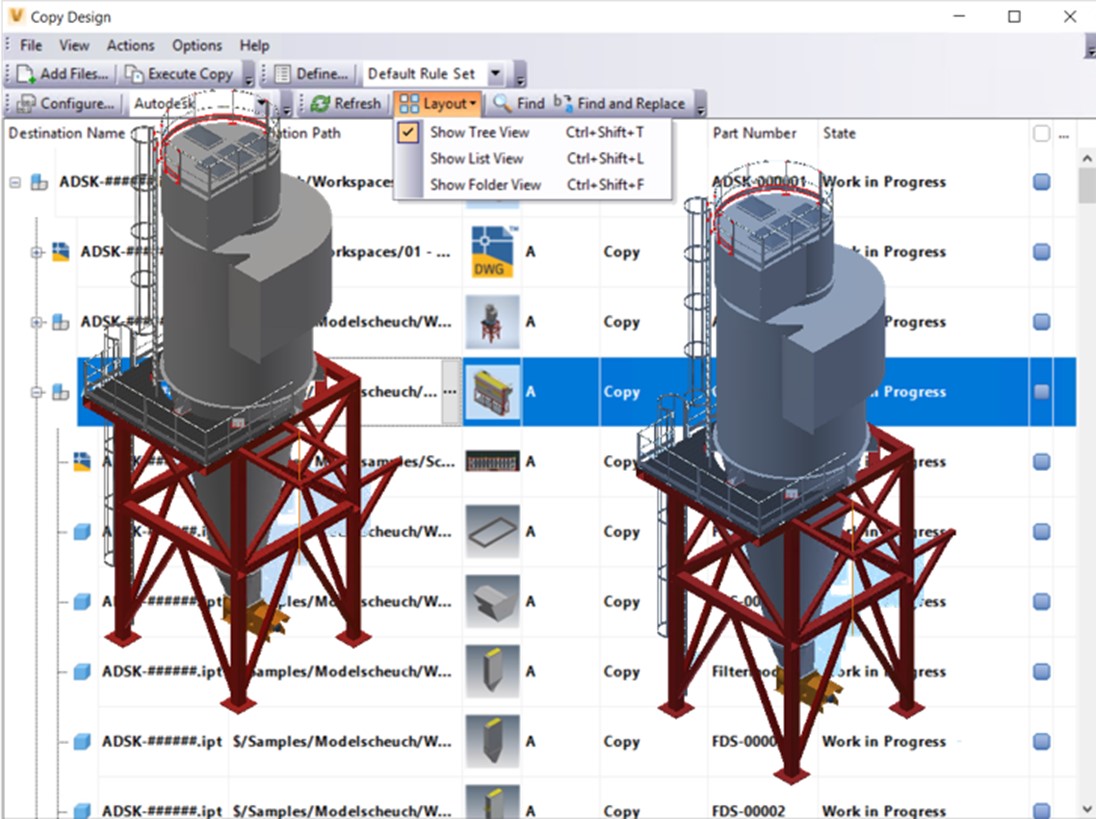The image size is (1096, 819).
Task: Click the small silo assembly thumbnail
Action: coord(492,321)
